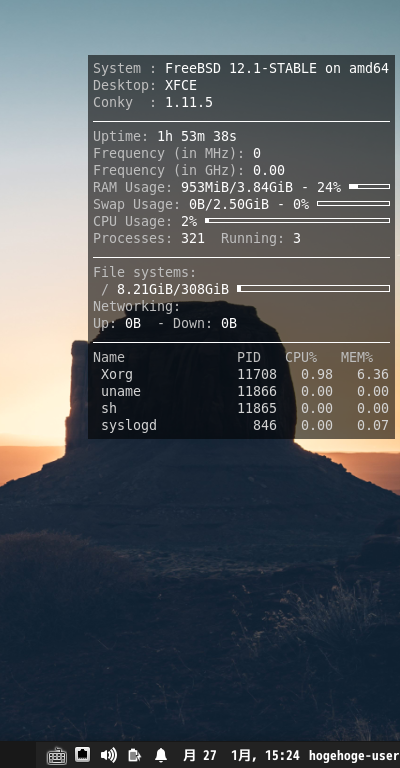Click the Desktop value XFCE
The height and width of the screenshot is (768, 400).
(181, 85)
